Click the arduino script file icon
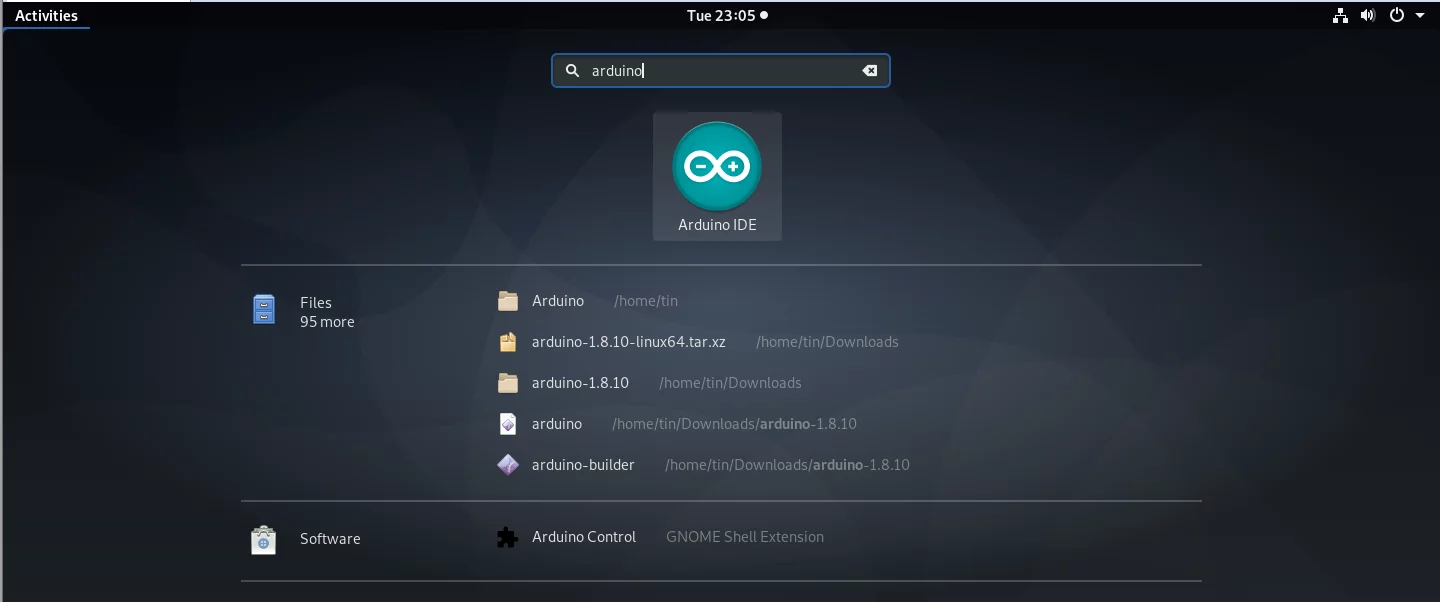The width and height of the screenshot is (1440, 602). tap(508, 424)
